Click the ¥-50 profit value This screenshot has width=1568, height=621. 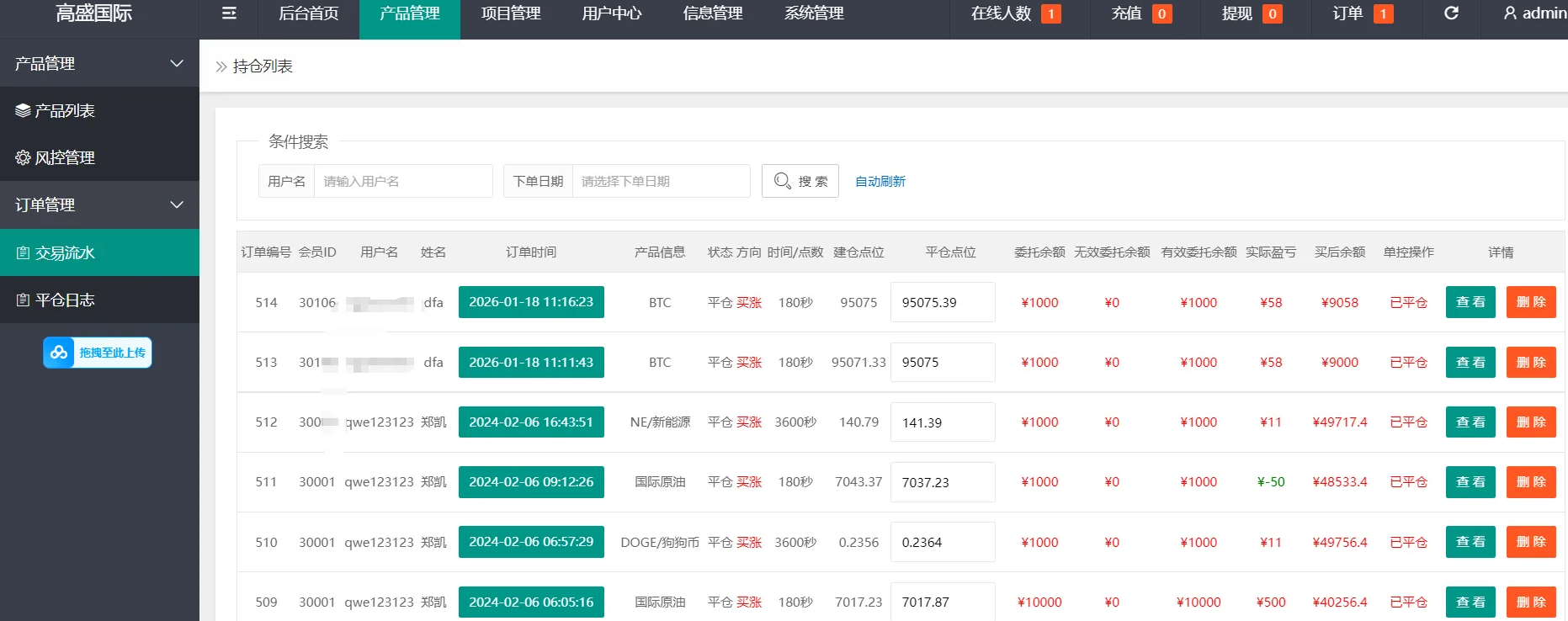tap(1271, 482)
